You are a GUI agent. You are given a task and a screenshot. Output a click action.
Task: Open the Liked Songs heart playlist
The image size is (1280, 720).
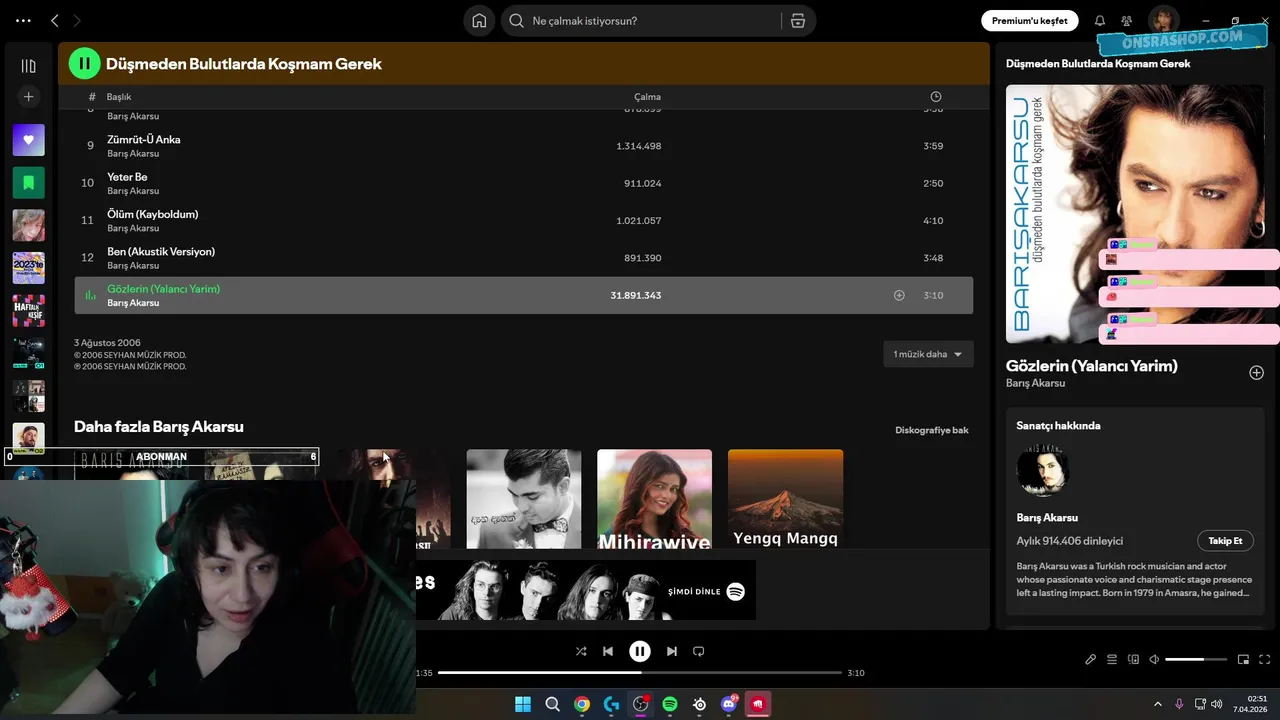pos(28,140)
